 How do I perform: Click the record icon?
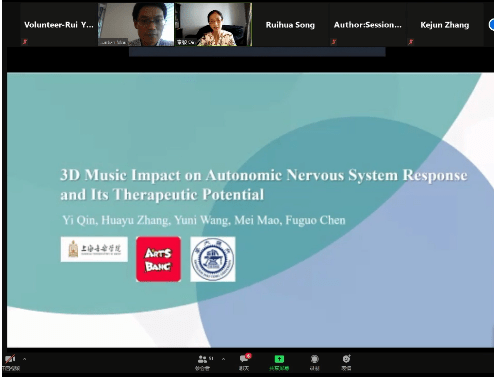(314, 362)
